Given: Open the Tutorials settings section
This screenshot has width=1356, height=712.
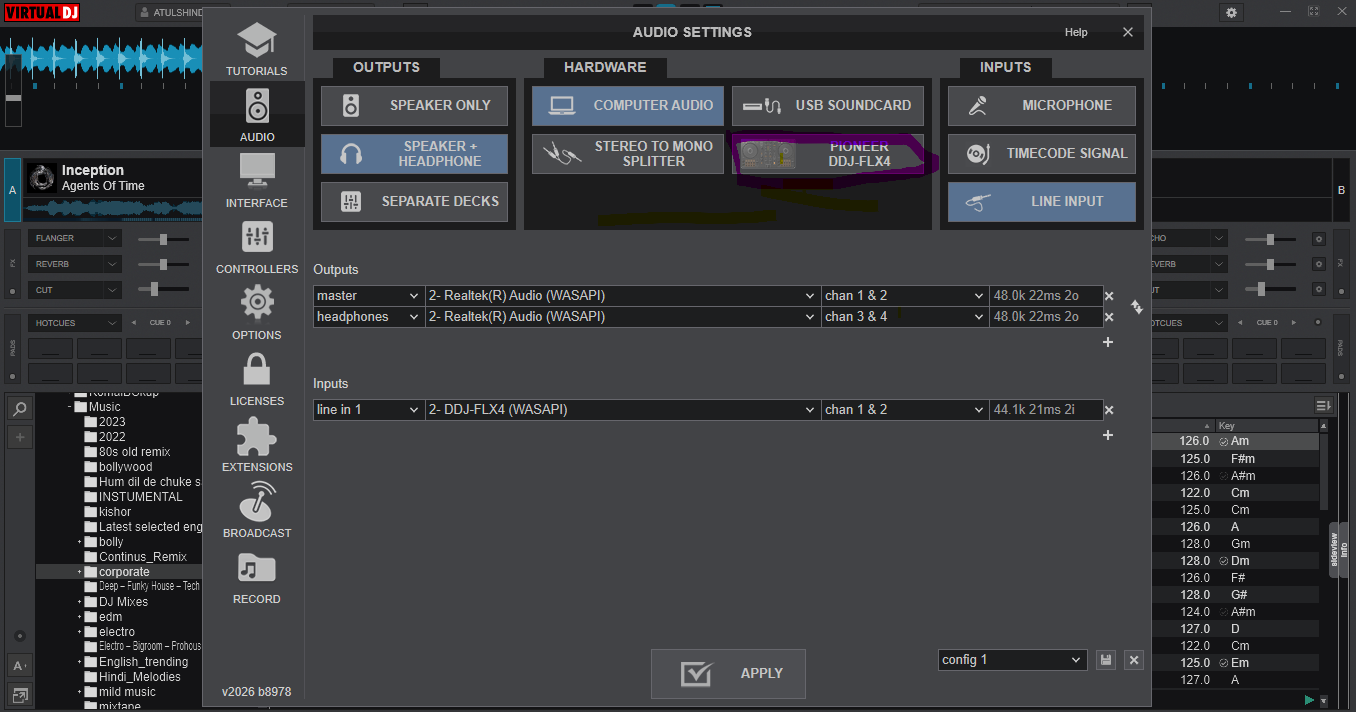Looking at the screenshot, I should click(256, 50).
